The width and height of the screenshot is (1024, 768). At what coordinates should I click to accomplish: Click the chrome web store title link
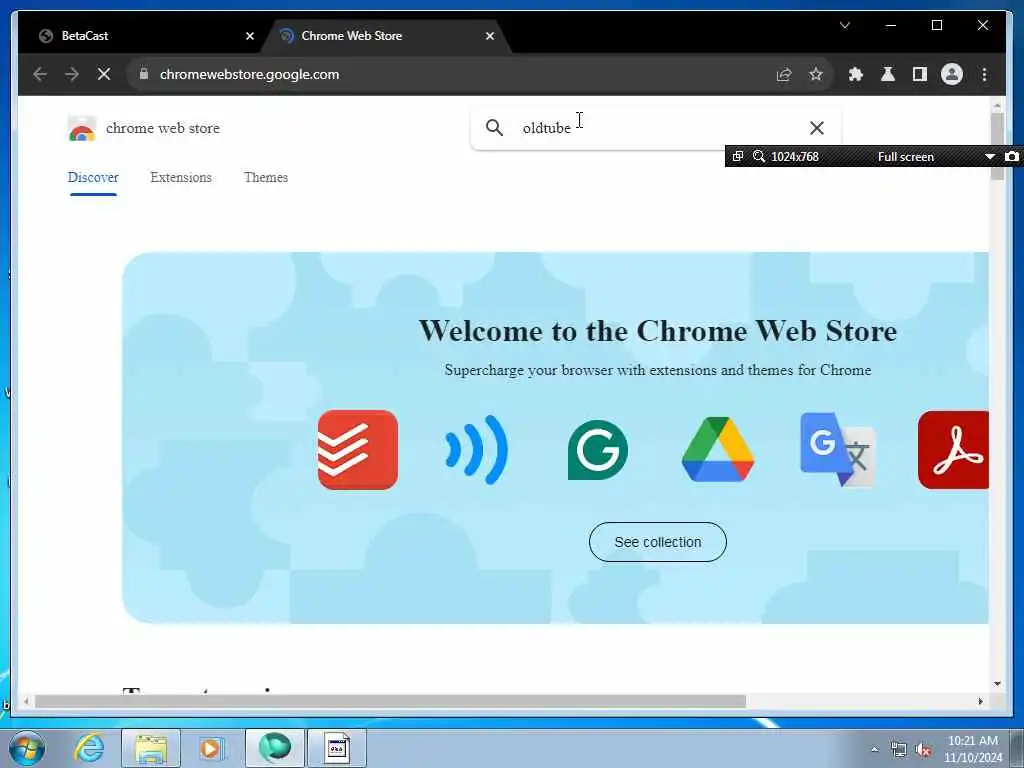point(163,128)
